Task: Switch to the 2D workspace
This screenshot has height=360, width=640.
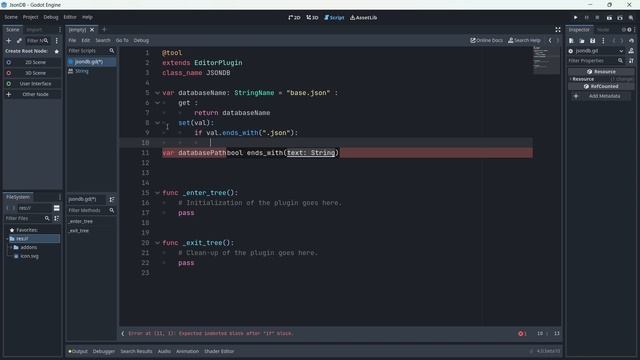Action: 294,18
